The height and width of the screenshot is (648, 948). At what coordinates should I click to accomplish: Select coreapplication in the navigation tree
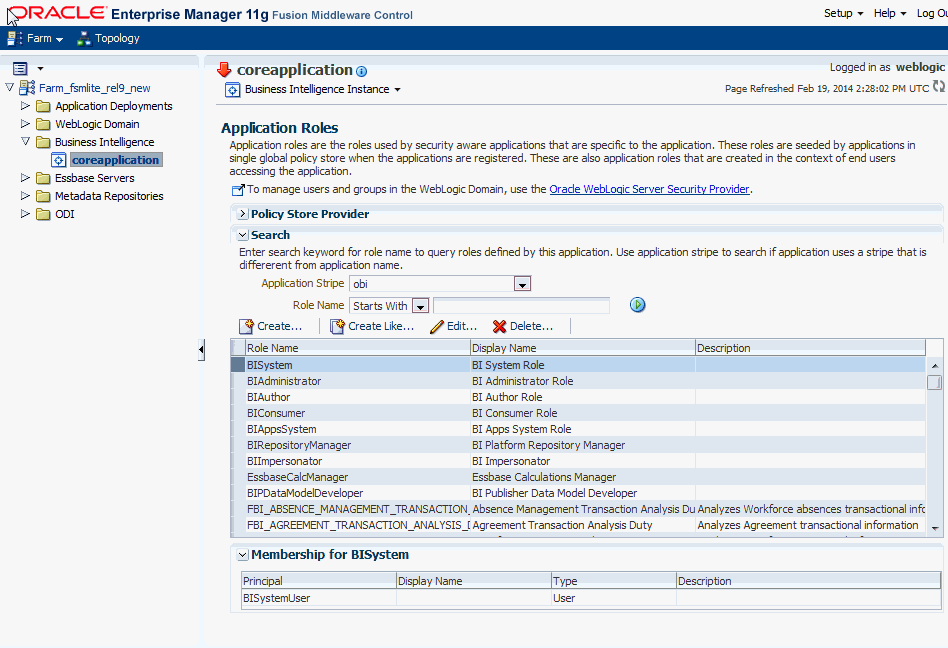pos(115,160)
